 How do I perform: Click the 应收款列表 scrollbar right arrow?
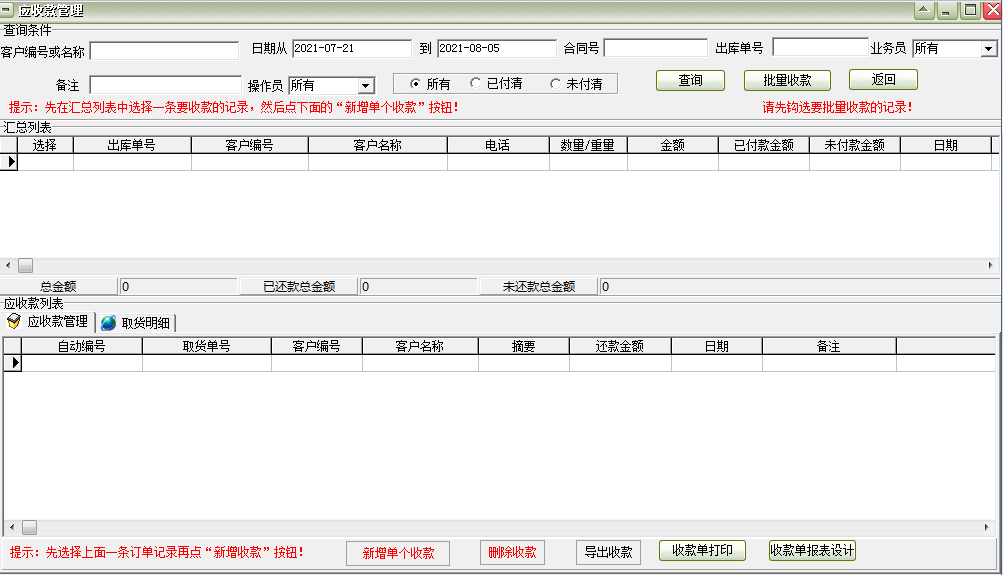tap(986, 528)
